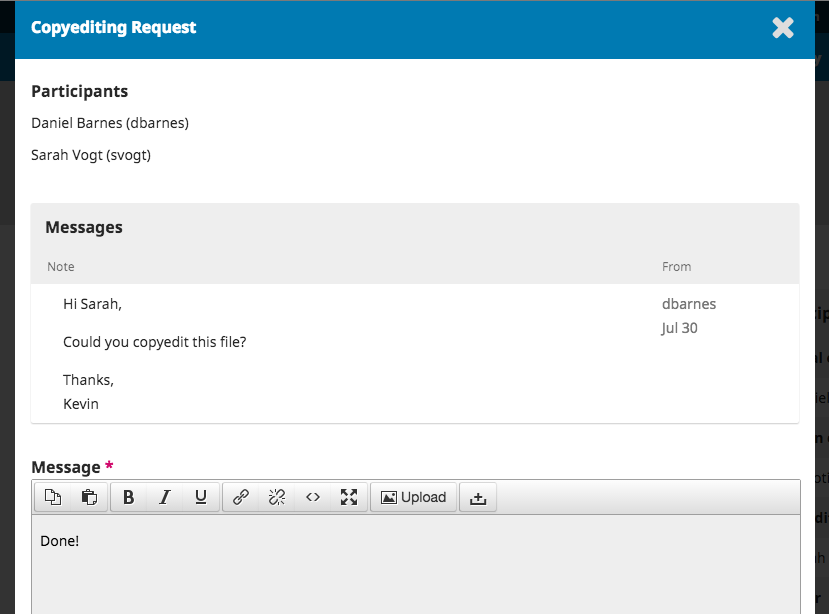Click the dbarnes sender name
Image resolution: width=829 pixels, height=614 pixels.
(689, 304)
